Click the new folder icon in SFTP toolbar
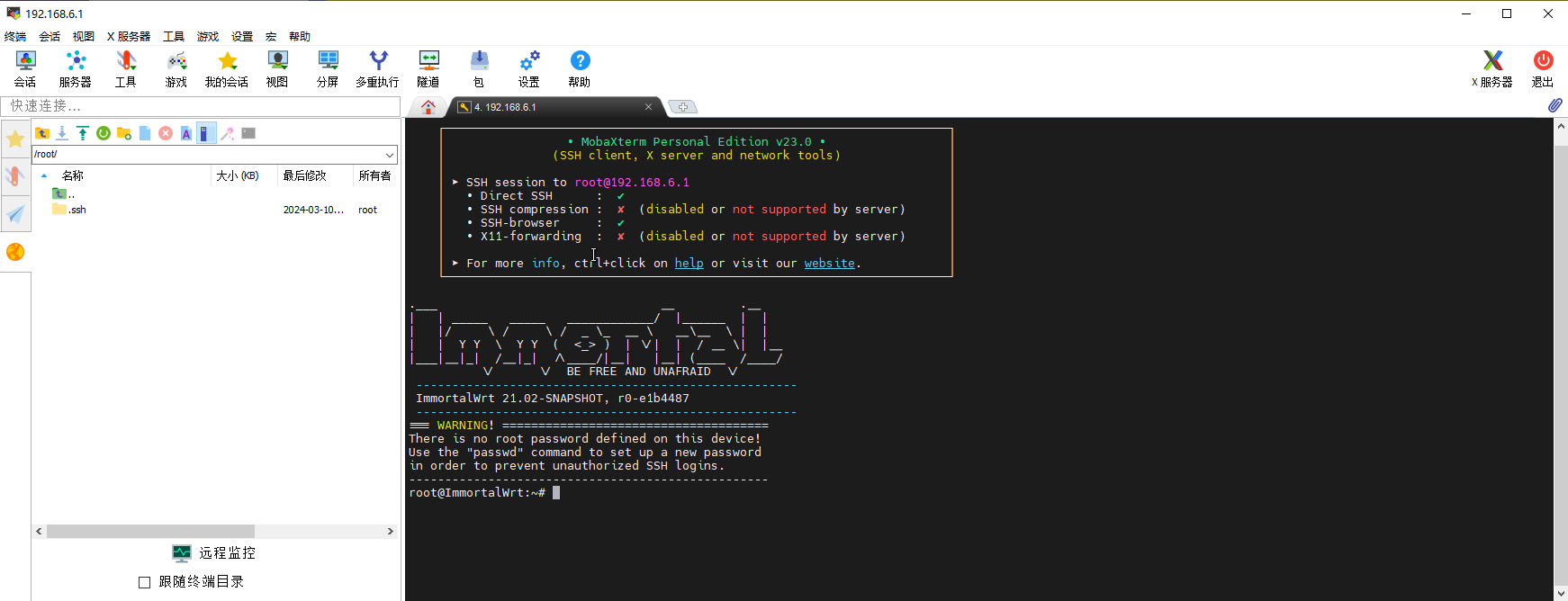 [124, 133]
